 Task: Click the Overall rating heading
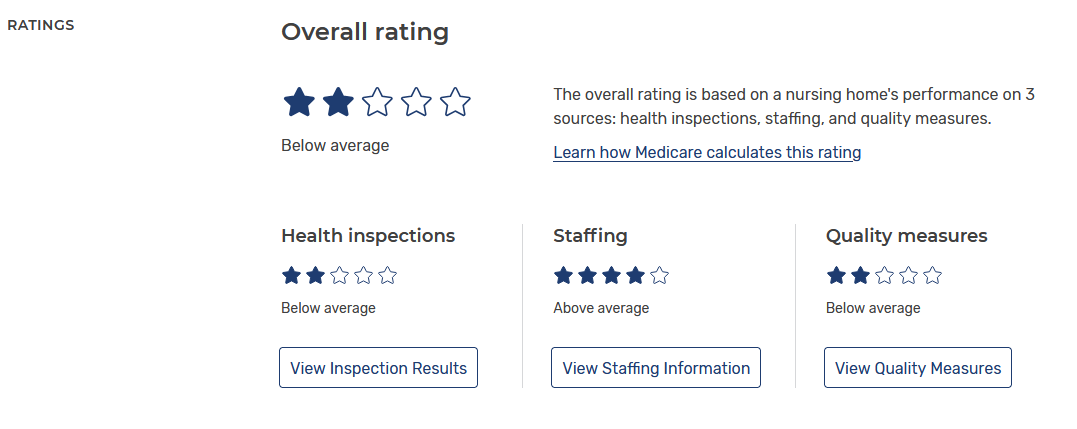point(365,32)
